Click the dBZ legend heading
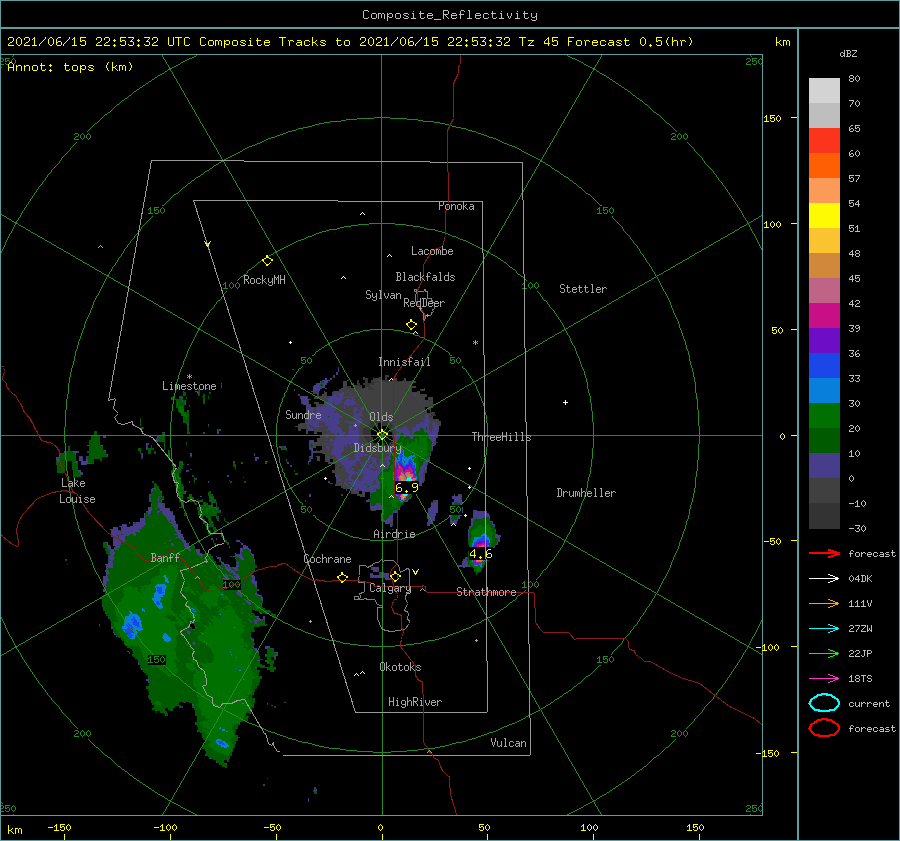 coord(848,53)
